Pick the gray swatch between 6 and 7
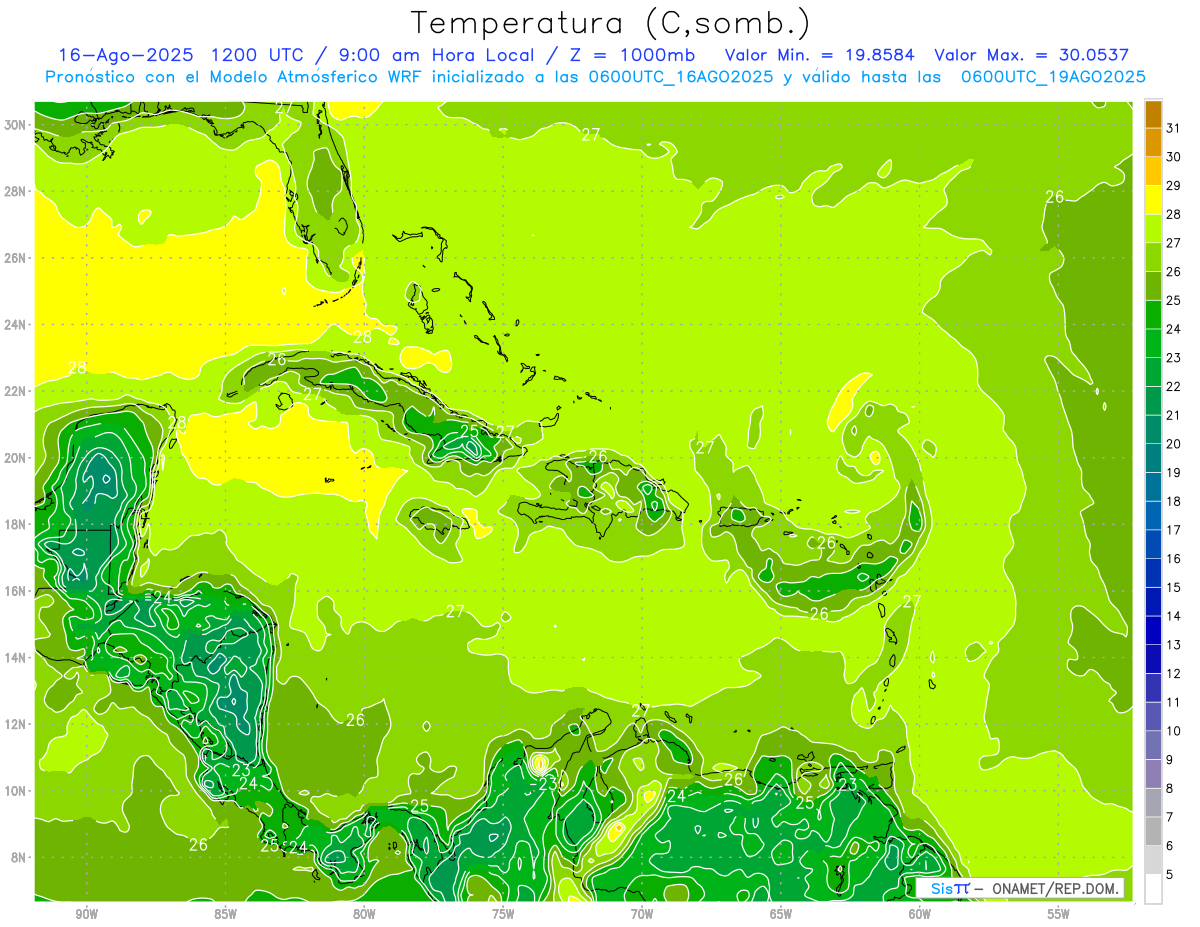This screenshot has height=927, width=1200. coord(1154,832)
